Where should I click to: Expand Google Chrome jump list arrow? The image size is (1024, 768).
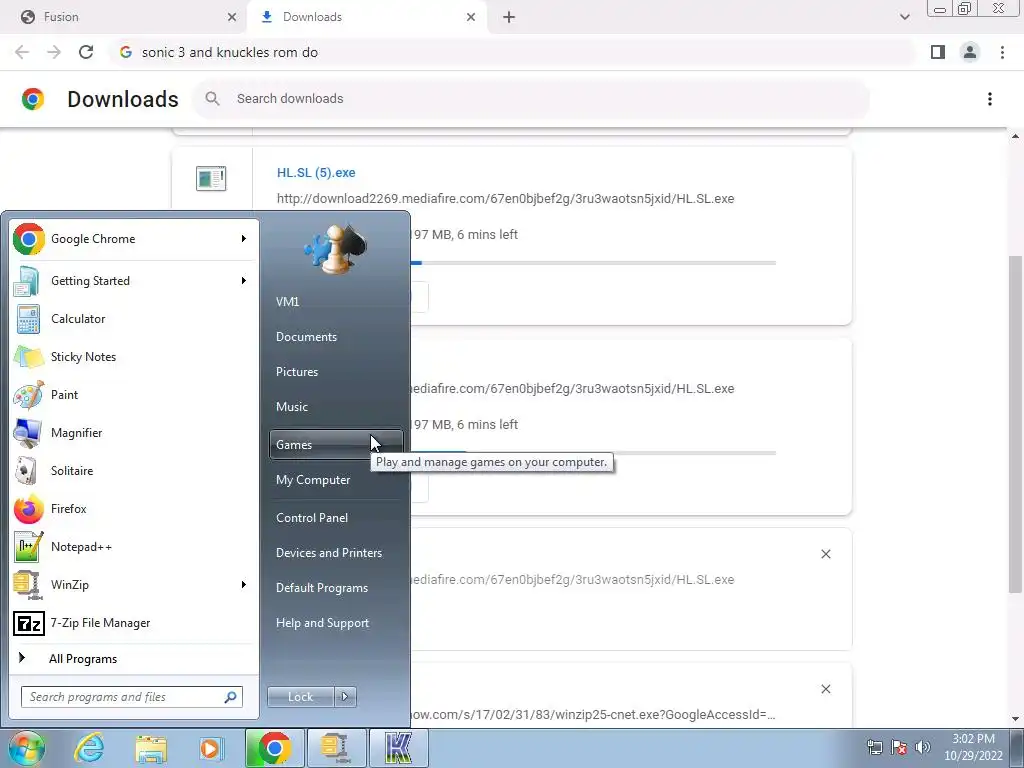pos(244,239)
